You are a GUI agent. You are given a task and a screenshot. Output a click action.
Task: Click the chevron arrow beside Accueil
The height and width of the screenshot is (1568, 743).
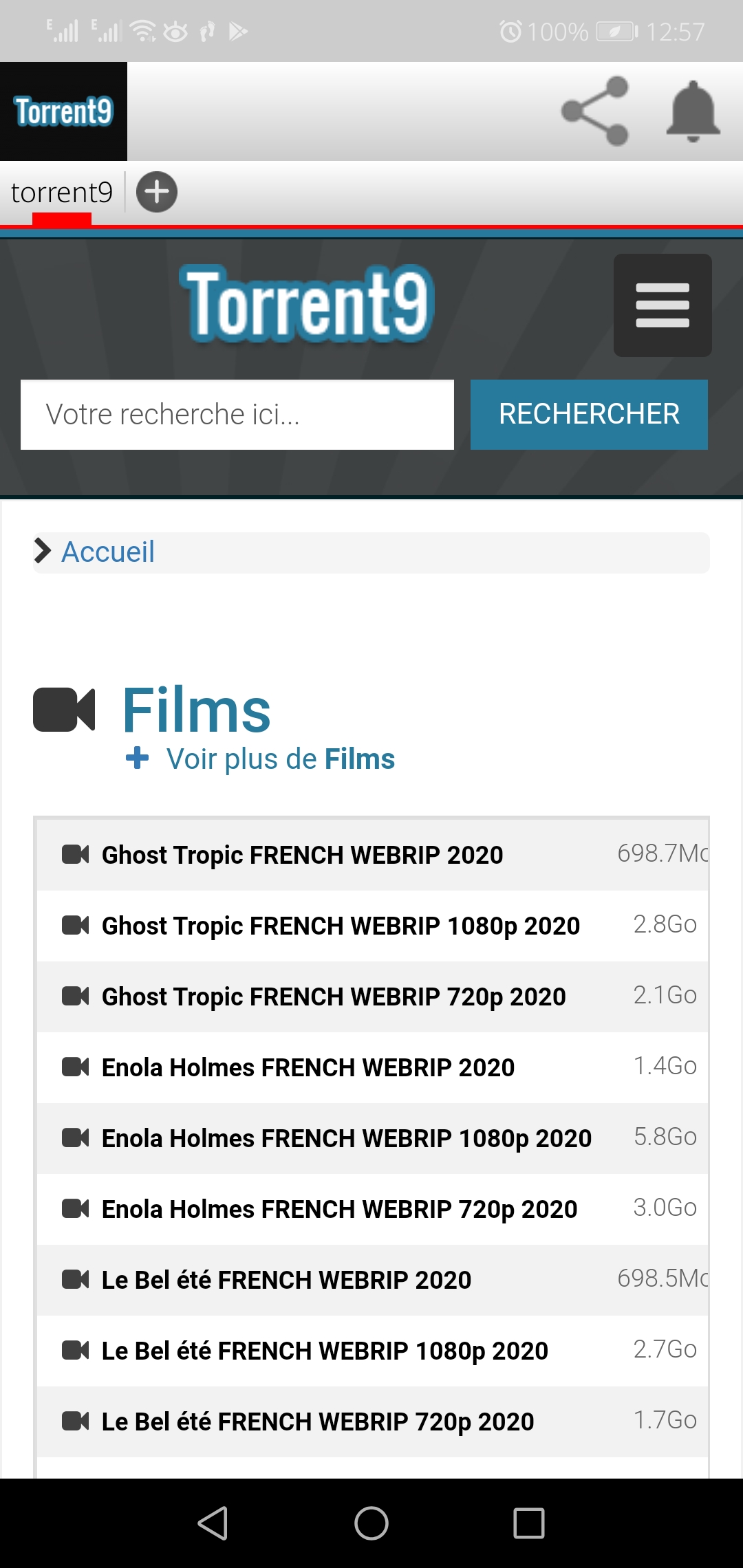(x=43, y=551)
